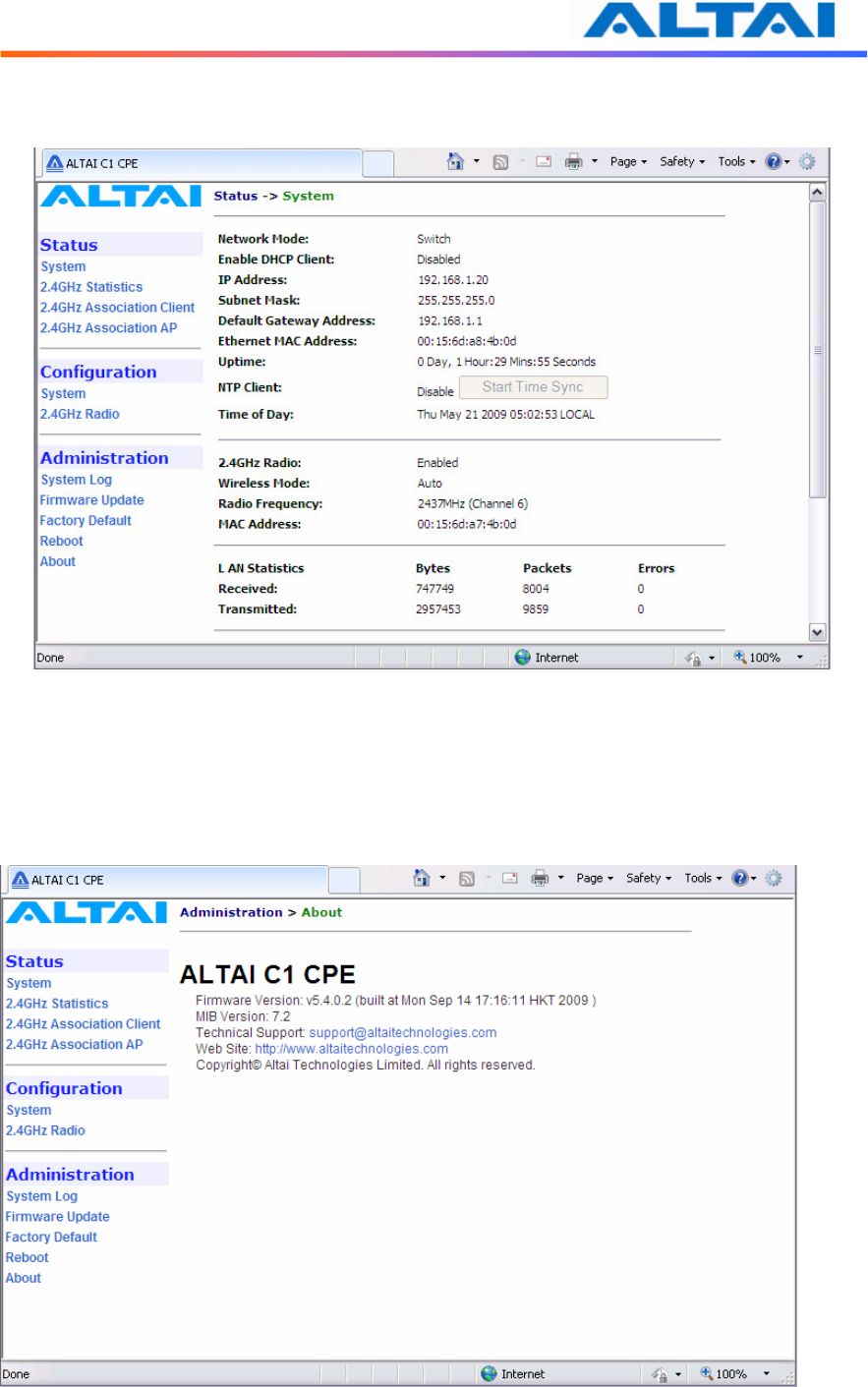
Task: Click RSS feeds icon in upper browser toolbar
Action: [500, 162]
